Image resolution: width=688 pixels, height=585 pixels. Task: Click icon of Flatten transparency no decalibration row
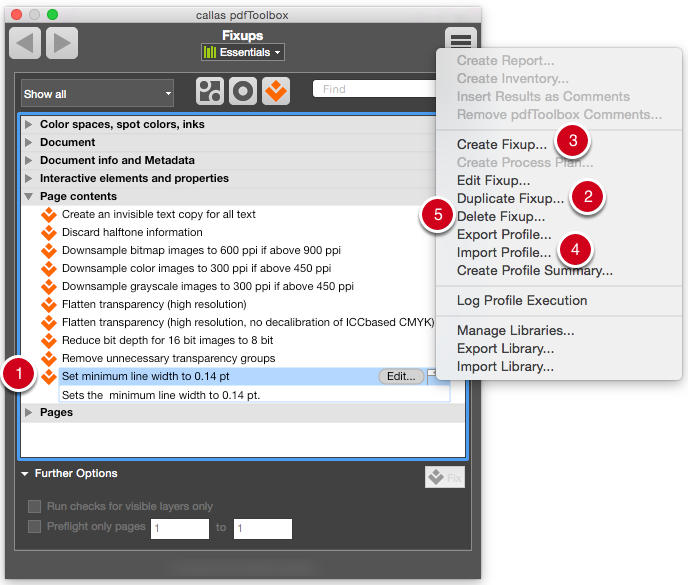pos(49,323)
